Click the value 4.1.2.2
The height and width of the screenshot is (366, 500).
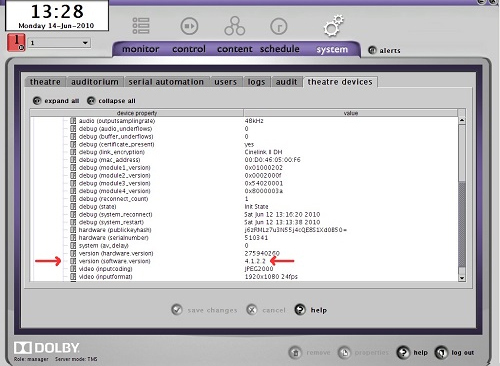(x=255, y=261)
